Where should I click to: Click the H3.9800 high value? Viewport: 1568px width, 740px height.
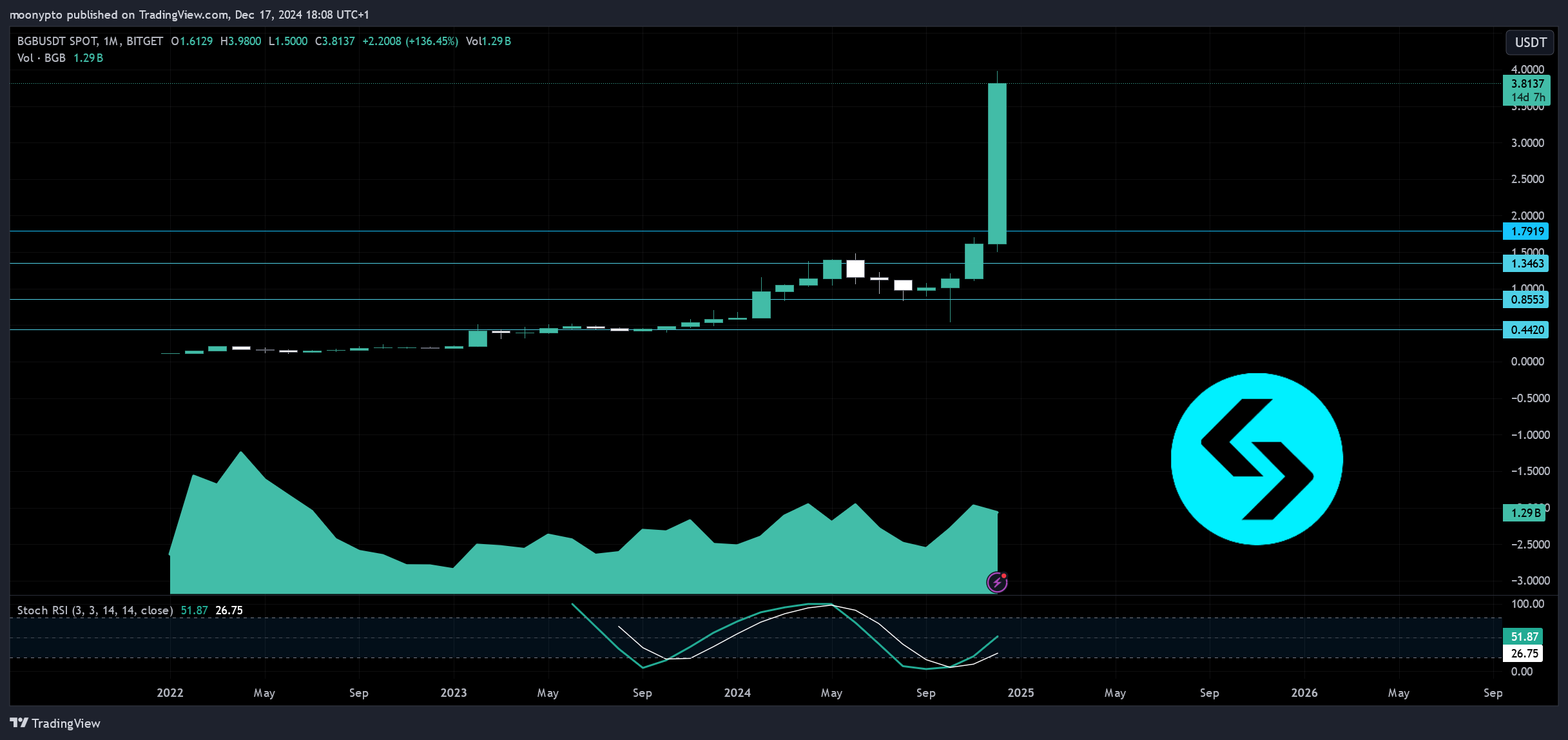240,41
